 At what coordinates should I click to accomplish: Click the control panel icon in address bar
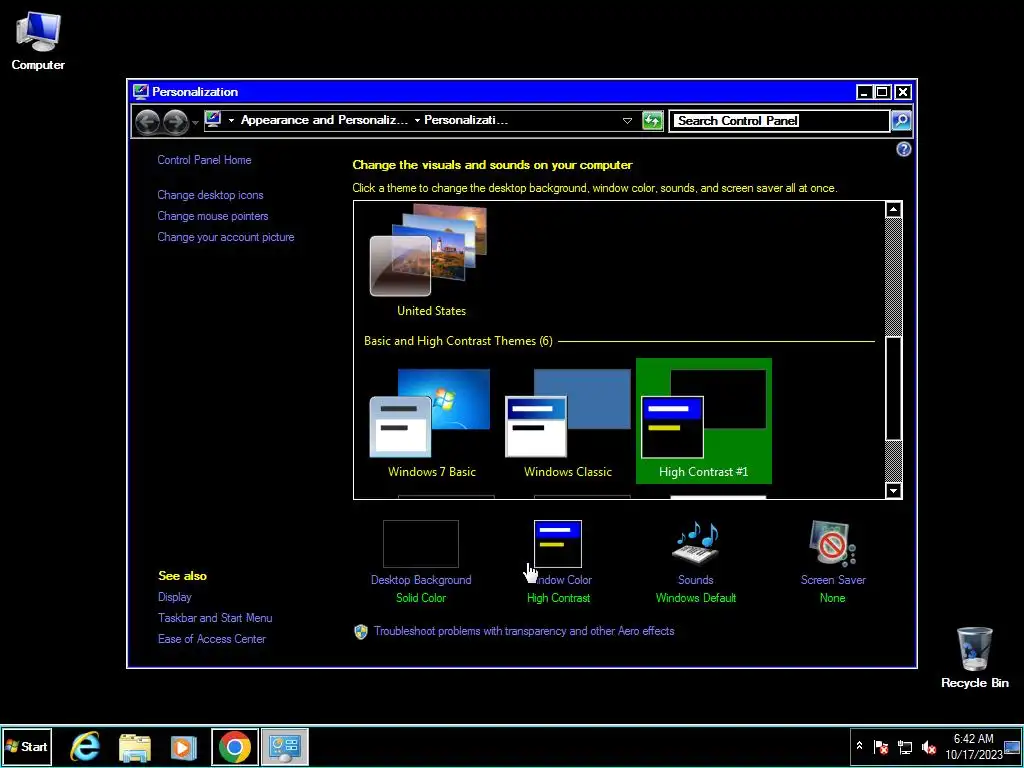click(213, 120)
